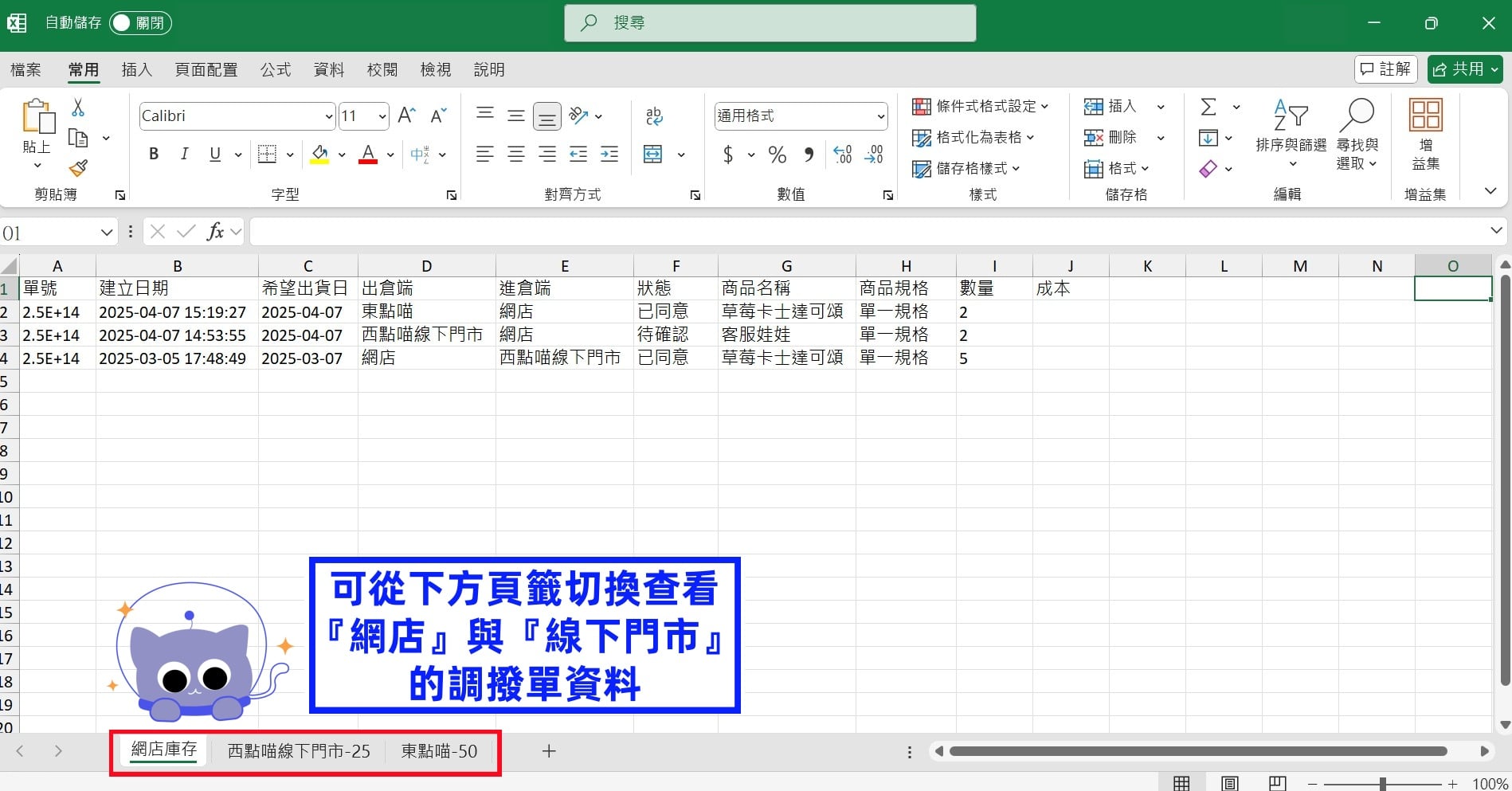Switch to sheet tab 東點喵-50

point(439,751)
